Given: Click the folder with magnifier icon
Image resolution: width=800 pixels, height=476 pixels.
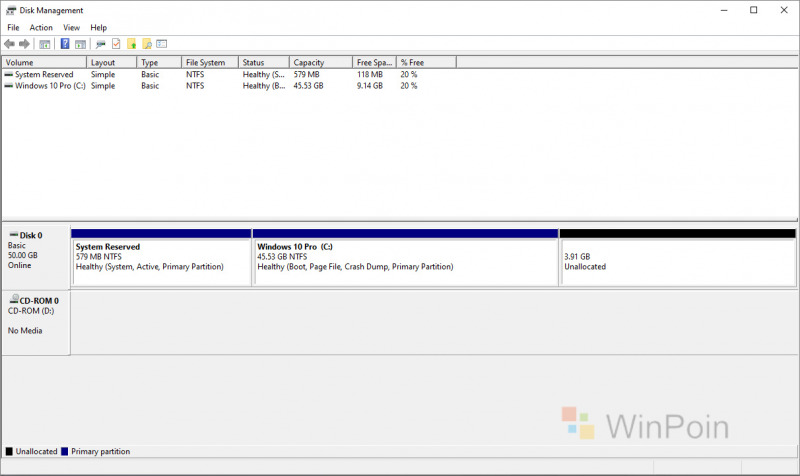Looking at the screenshot, I should click(147, 44).
